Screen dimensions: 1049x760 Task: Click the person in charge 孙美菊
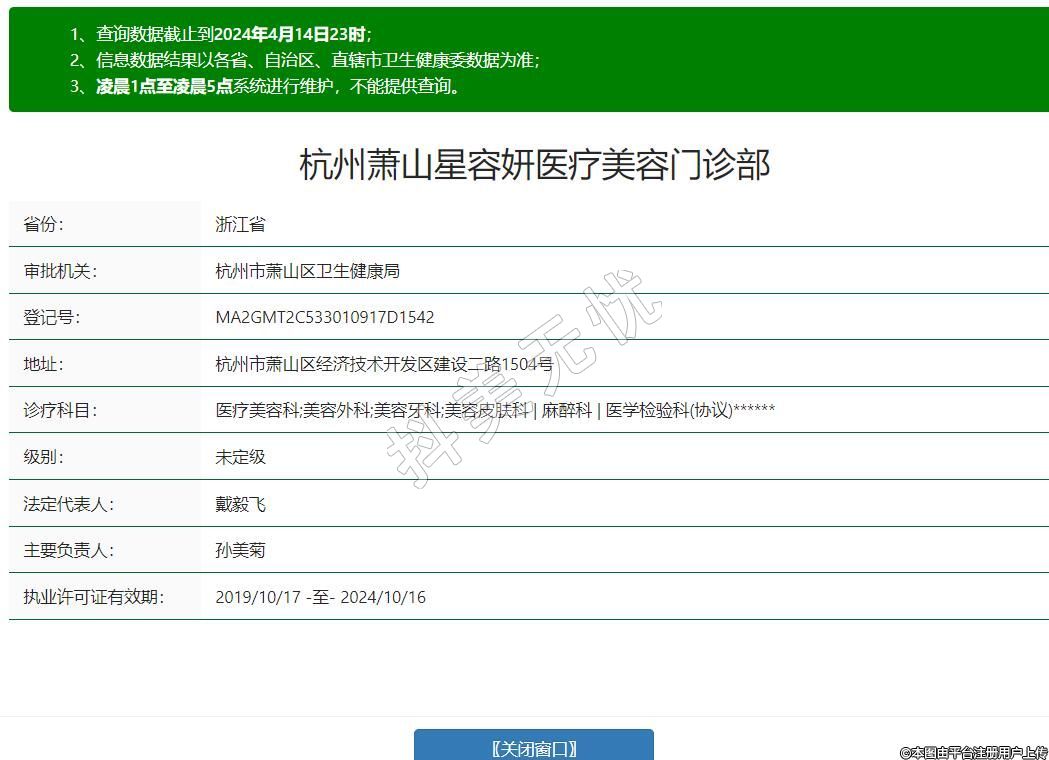(240, 550)
